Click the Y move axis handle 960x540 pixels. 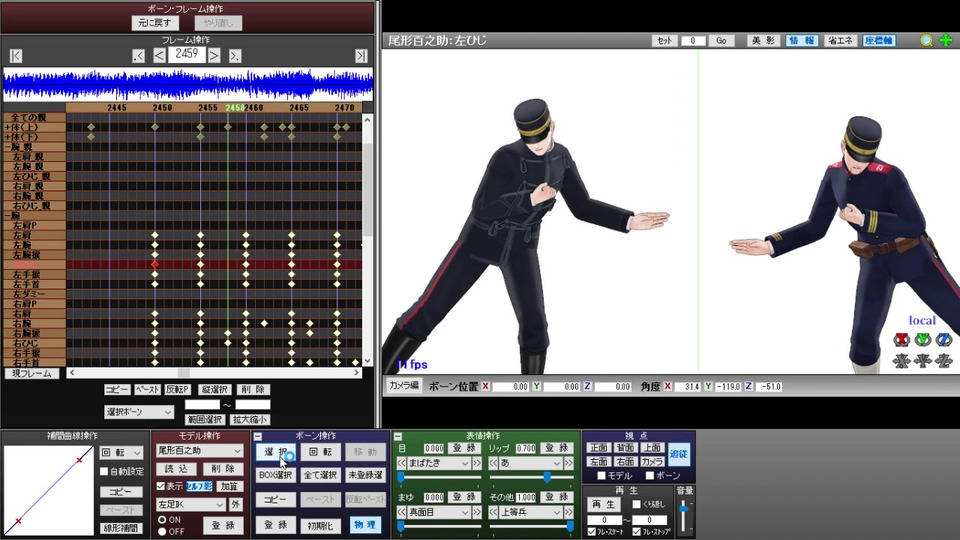tap(923, 361)
